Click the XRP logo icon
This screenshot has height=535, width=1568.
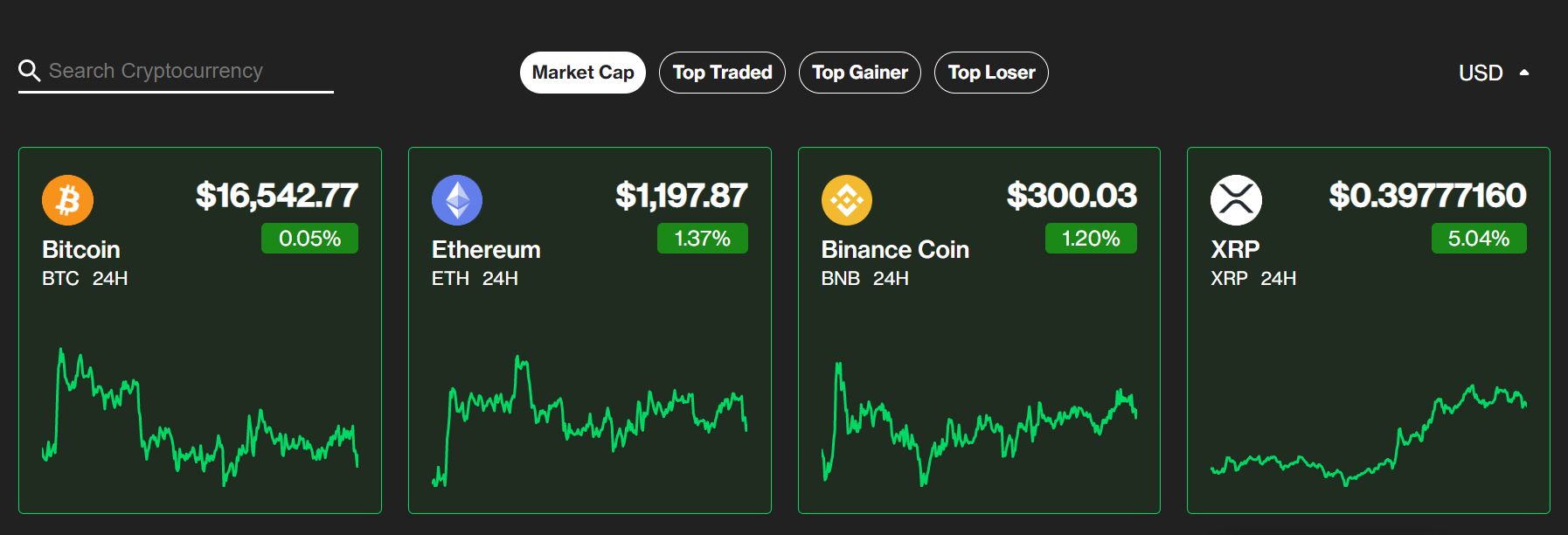(x=1234, y=199)
